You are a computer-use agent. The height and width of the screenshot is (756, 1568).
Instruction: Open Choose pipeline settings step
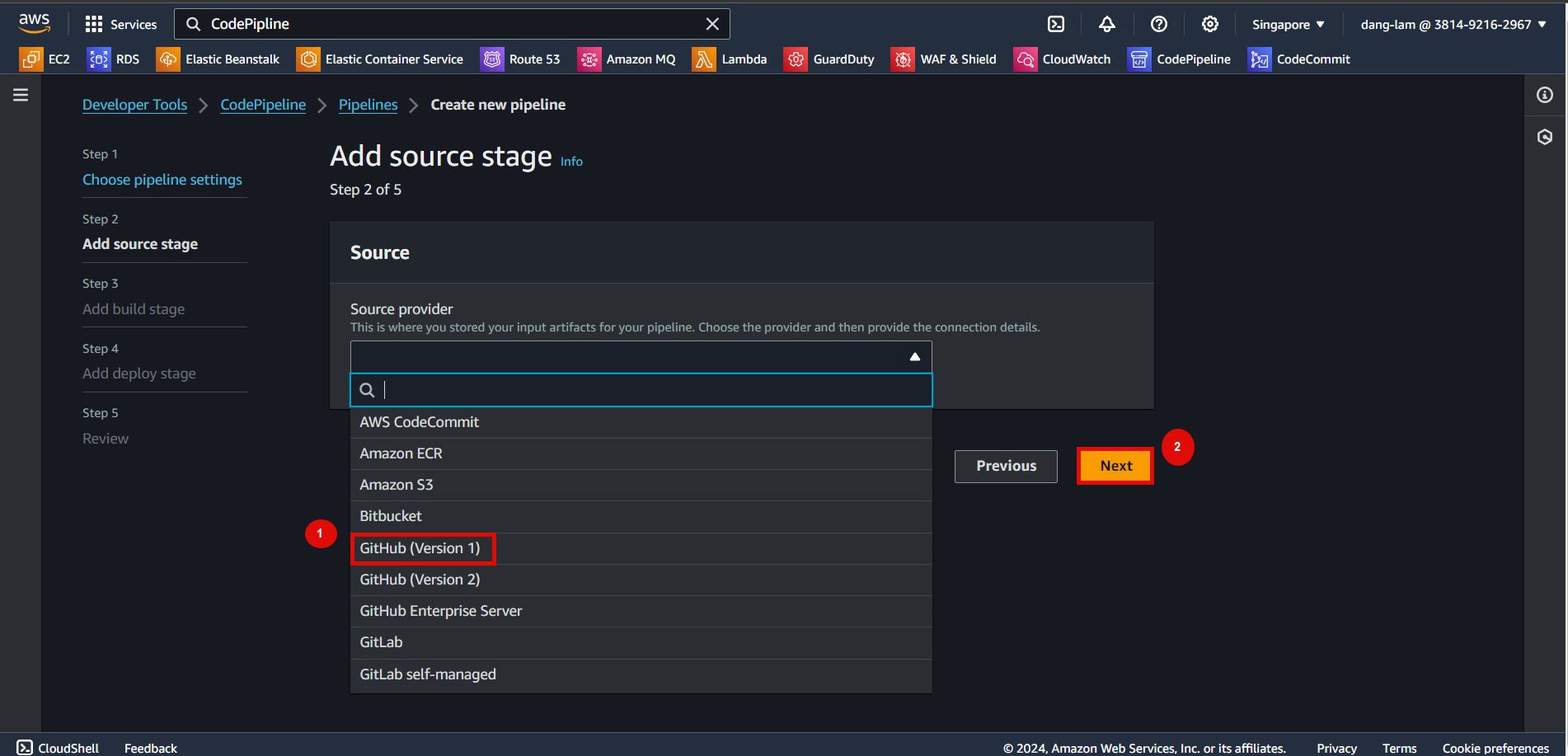pos(162,180)
